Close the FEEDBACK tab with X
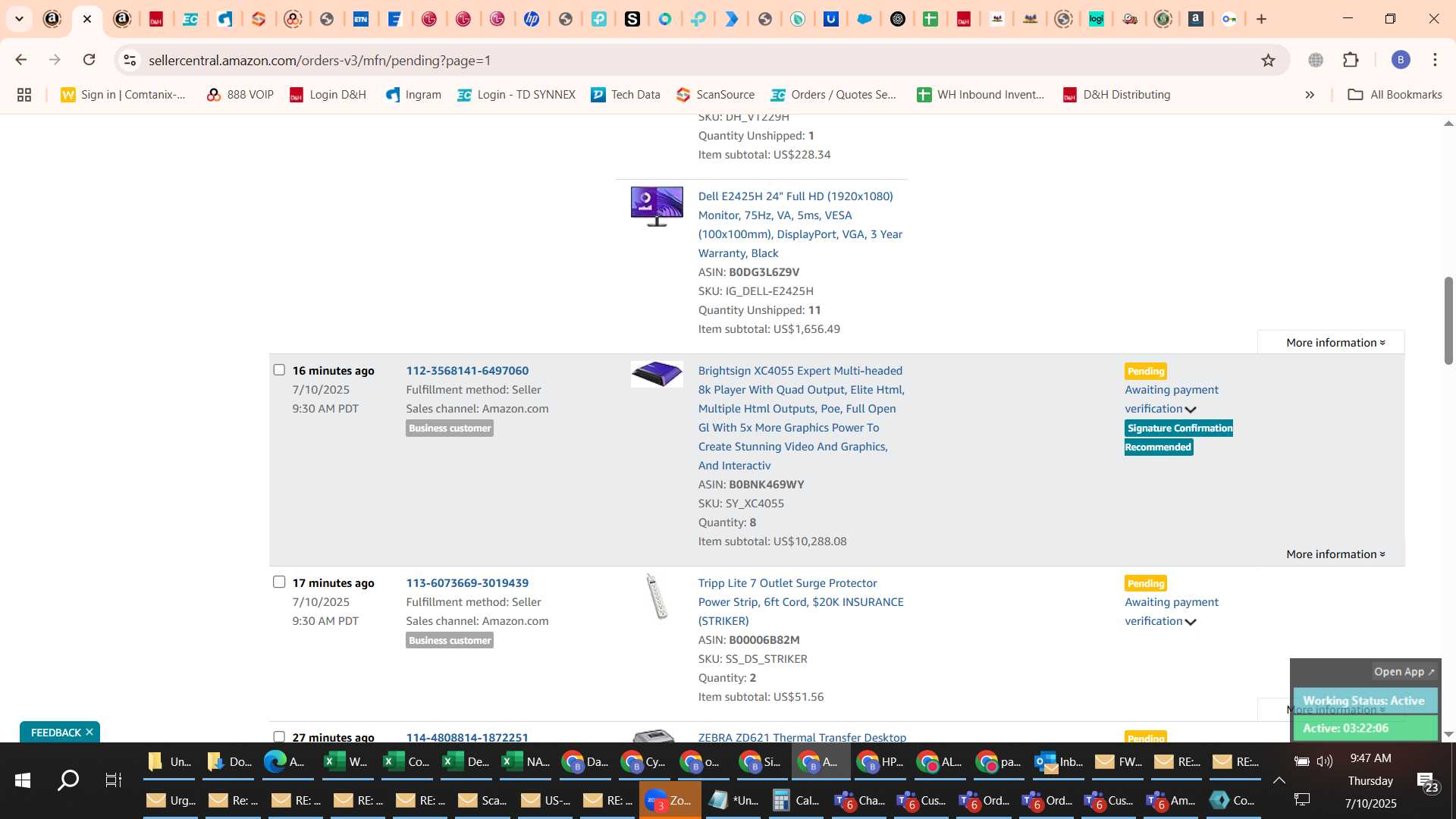 pos(89,733)
